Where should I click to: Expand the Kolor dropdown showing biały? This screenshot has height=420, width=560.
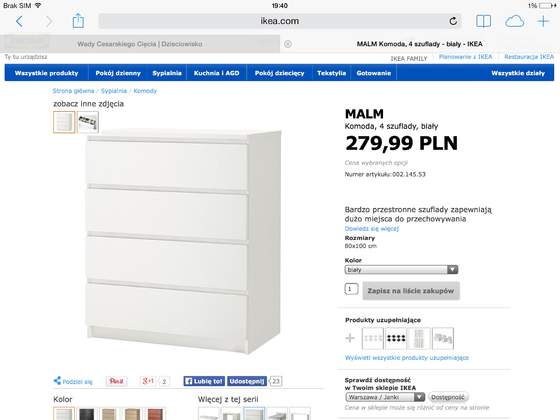(401, 270)
